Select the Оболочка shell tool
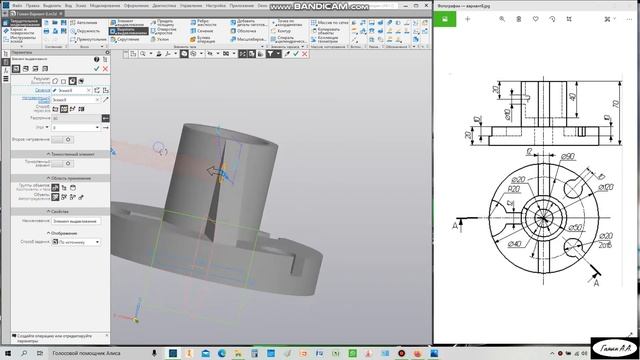The height and width of the screenshot is (360, 640). 243,31
